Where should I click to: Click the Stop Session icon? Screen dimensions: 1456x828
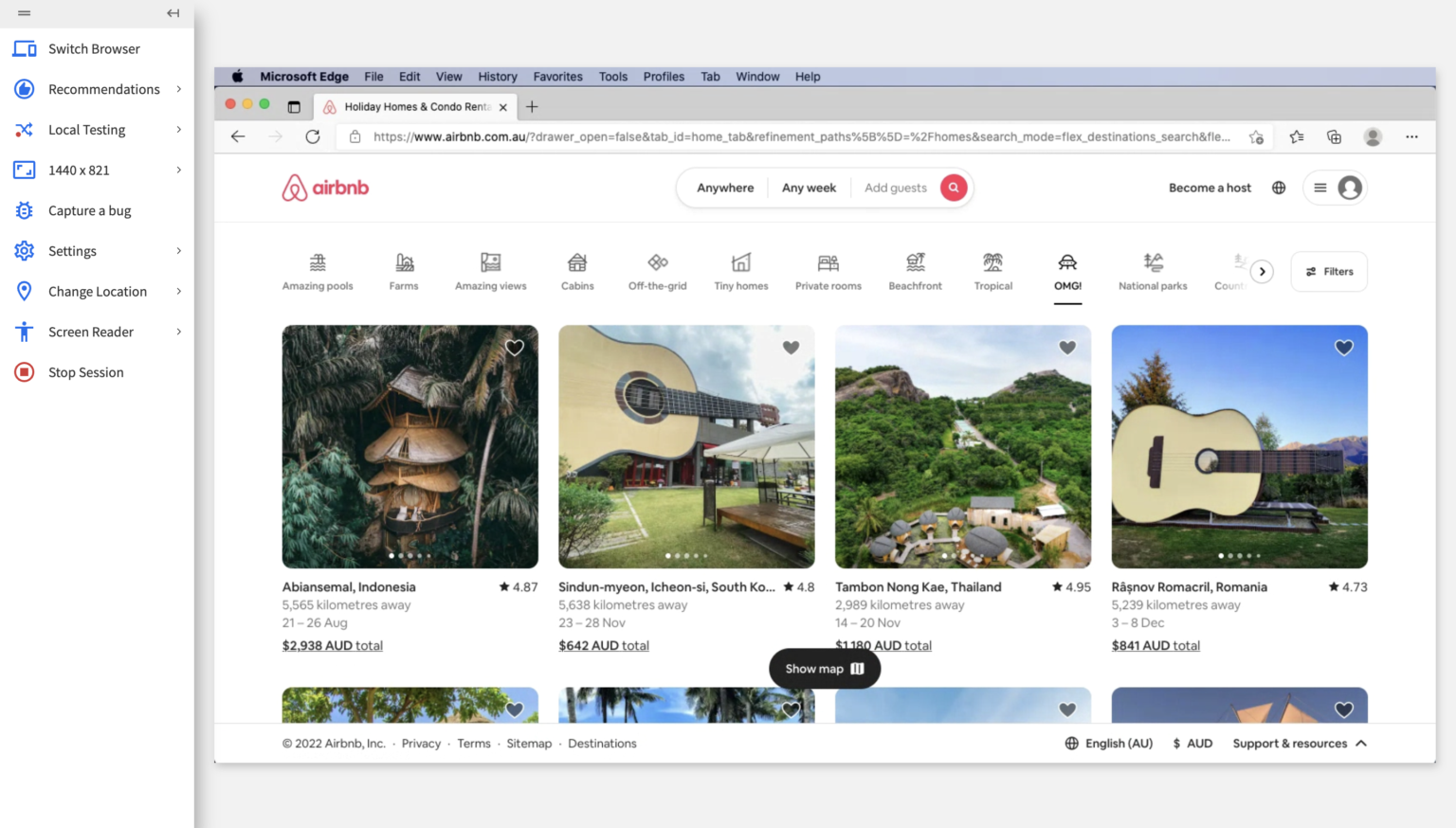point(25,372)
